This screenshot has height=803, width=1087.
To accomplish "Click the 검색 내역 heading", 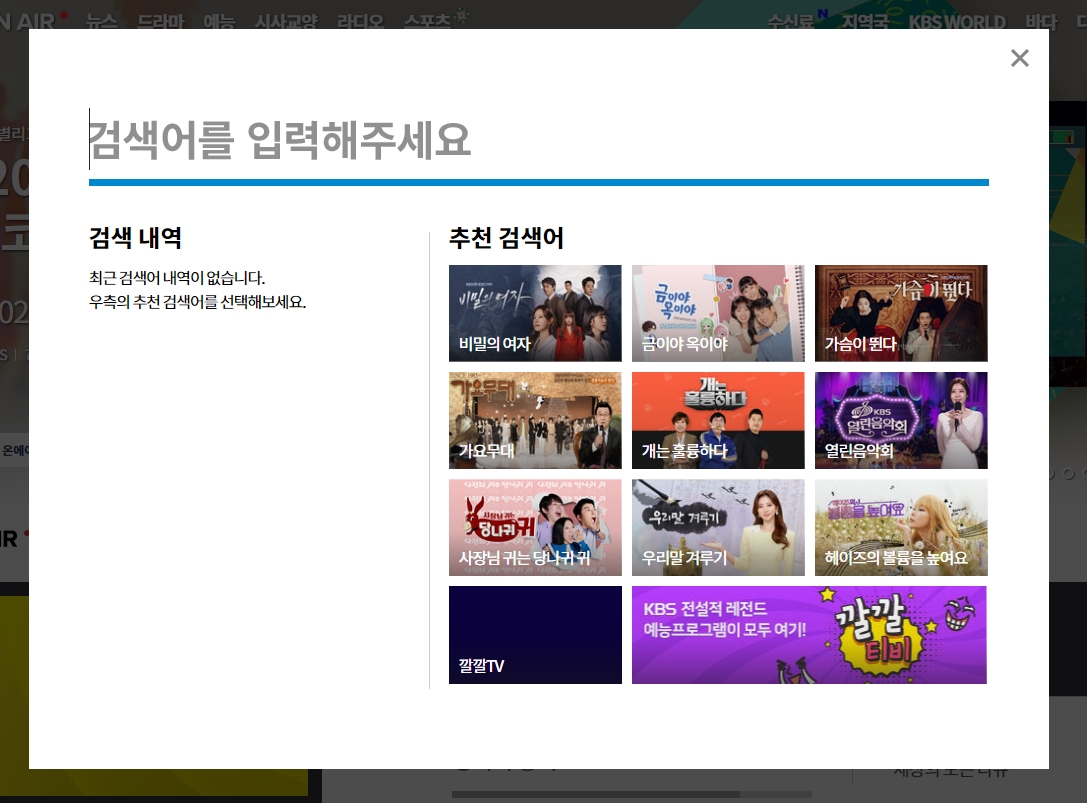I will [135, 238].
